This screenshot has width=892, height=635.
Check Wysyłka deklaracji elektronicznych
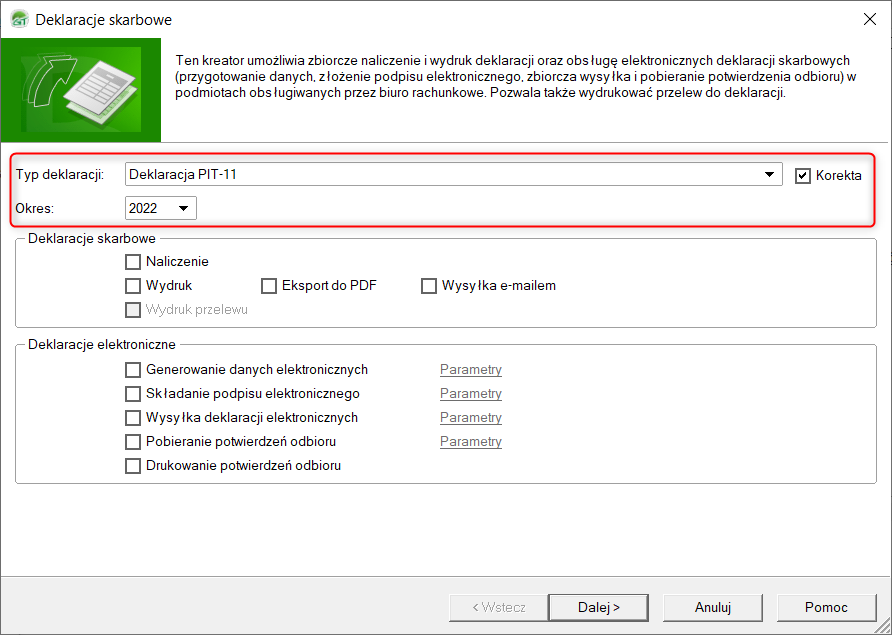tap(133, 418)
